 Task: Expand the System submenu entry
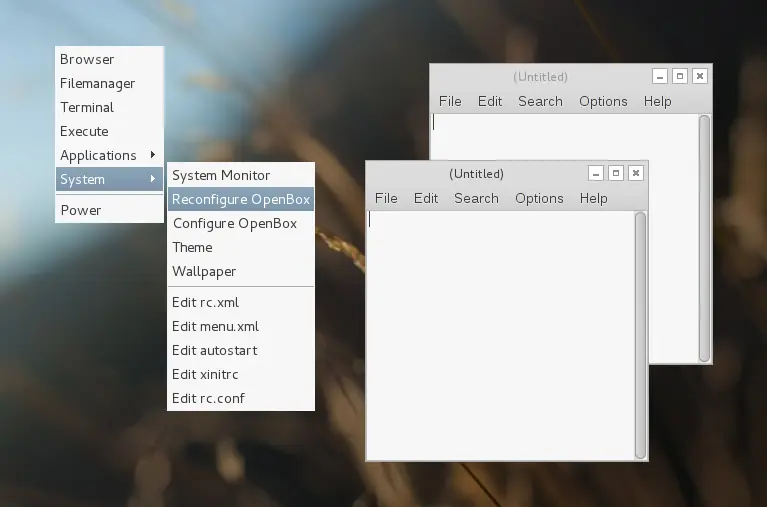click(109, 179)
